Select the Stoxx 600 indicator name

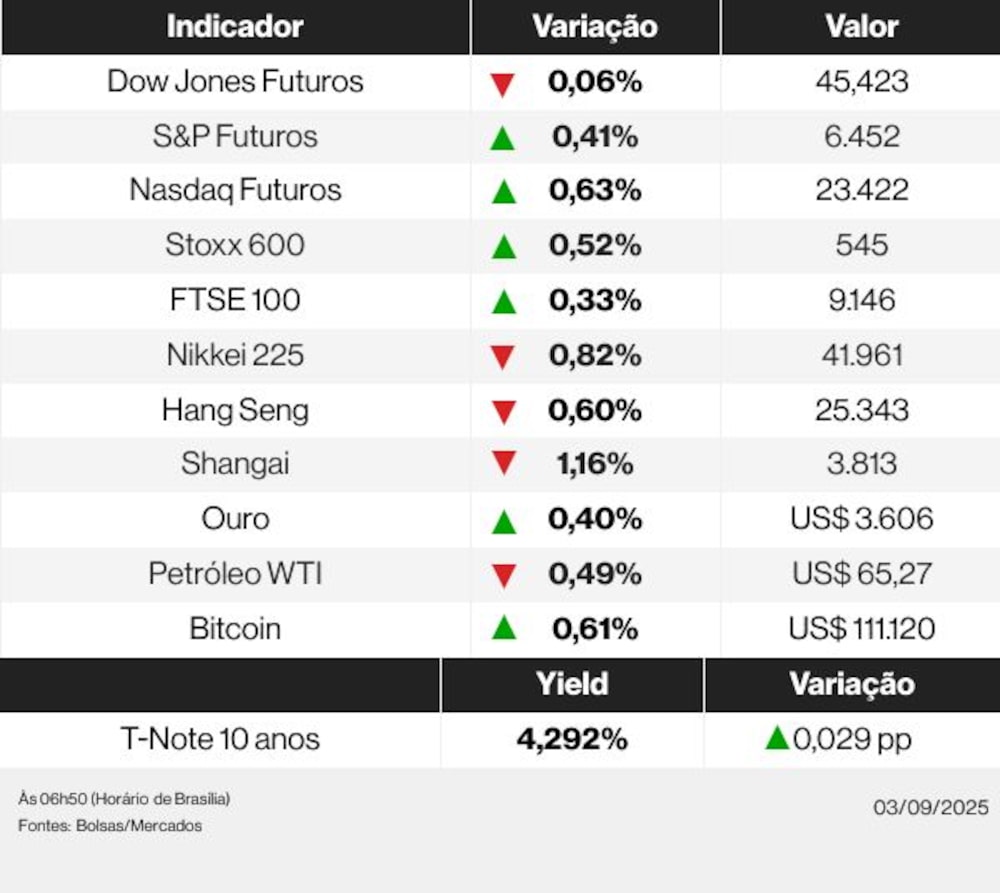click(235, 245)
